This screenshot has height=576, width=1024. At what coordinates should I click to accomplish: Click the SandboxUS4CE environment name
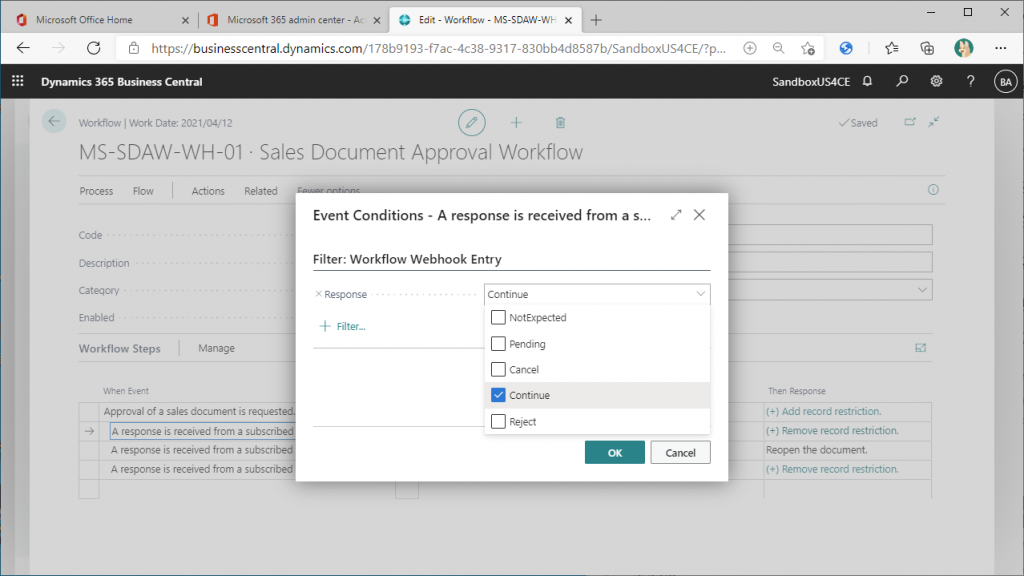811,82
